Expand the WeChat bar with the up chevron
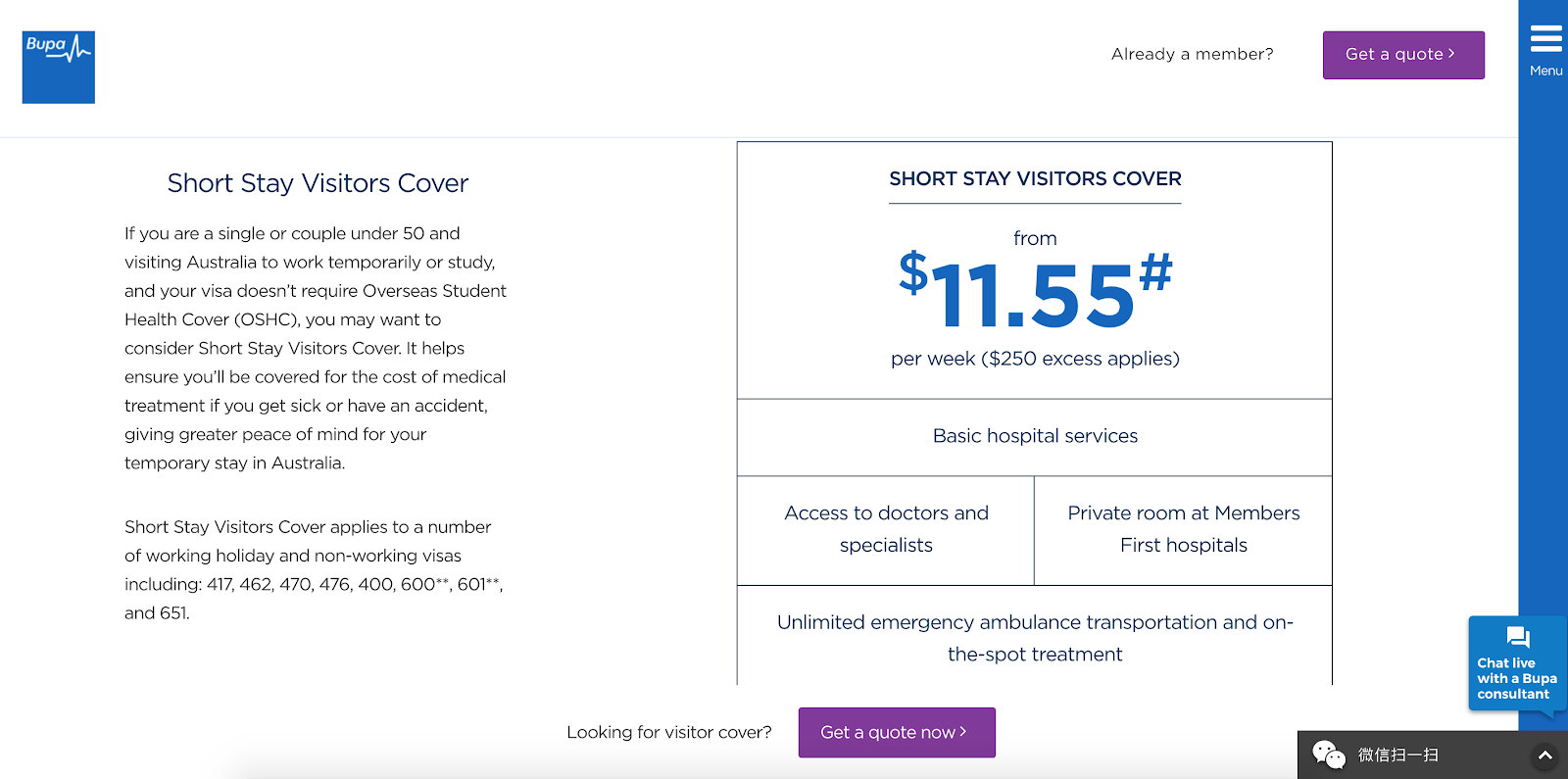Image resolution: width=1568 pixels, height=779 pixels. [1544, 755]
